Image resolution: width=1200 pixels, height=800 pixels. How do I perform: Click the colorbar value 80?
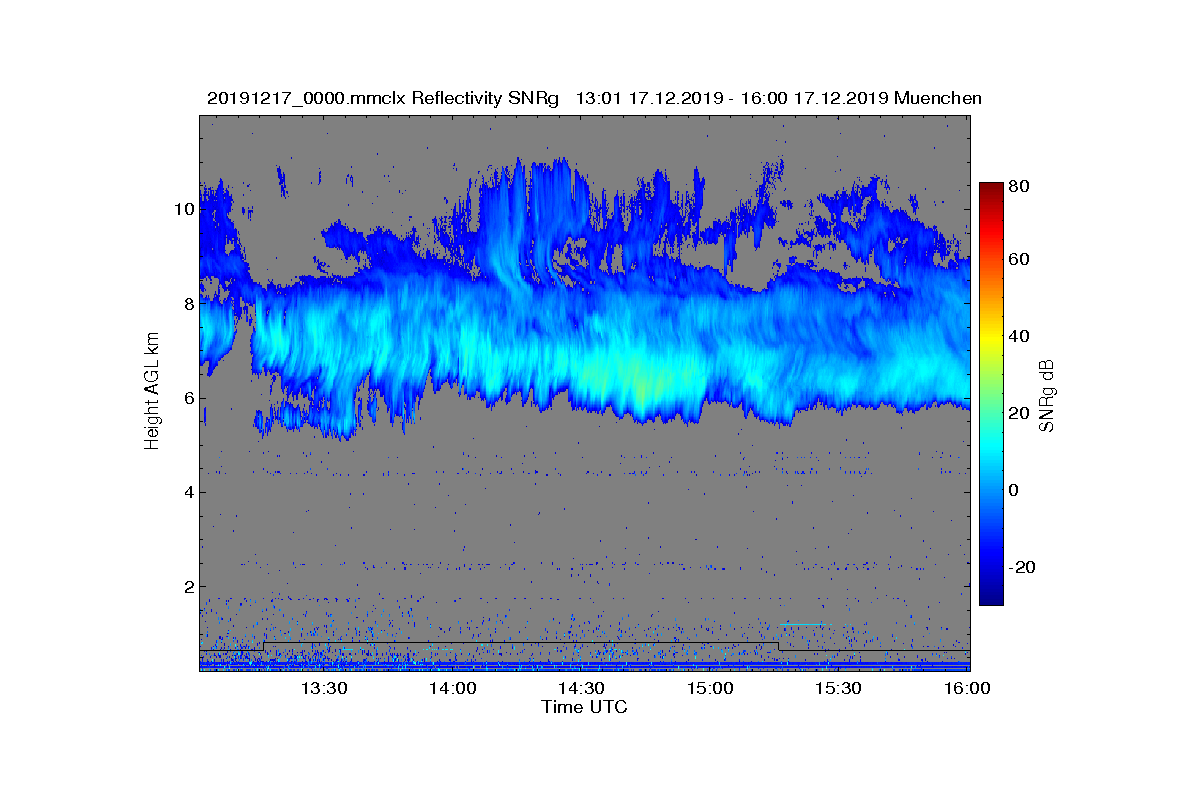click(1021, 185)
